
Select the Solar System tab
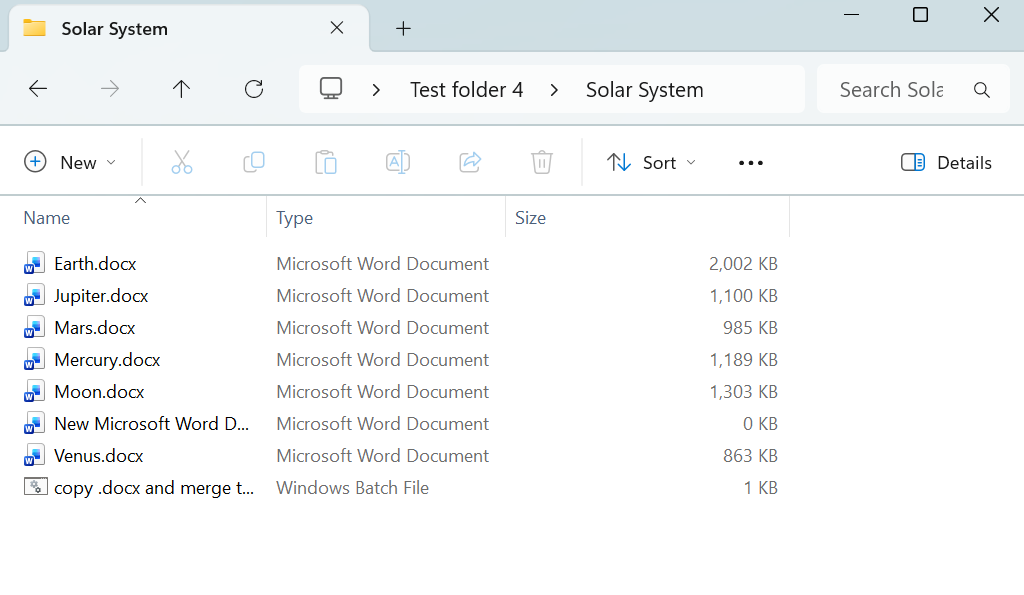tap(170, 28)
